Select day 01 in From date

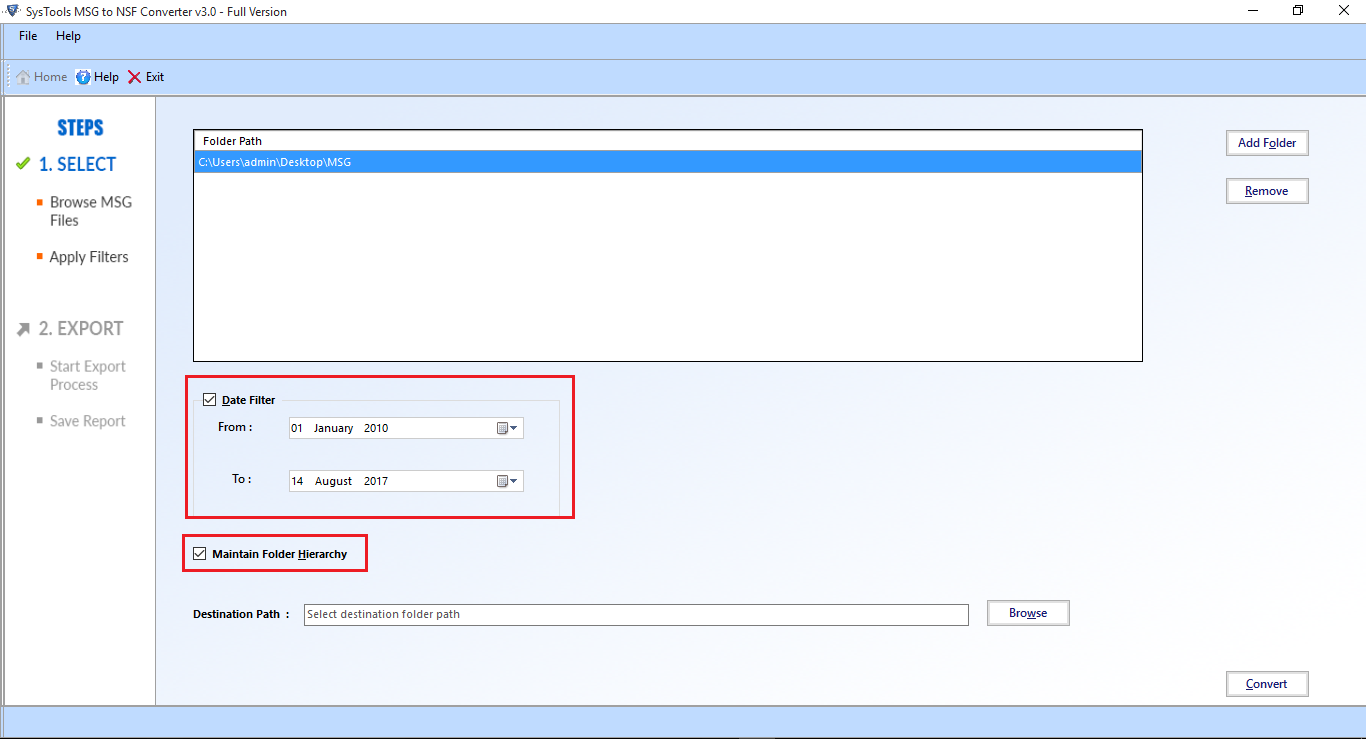coord(297,428)
